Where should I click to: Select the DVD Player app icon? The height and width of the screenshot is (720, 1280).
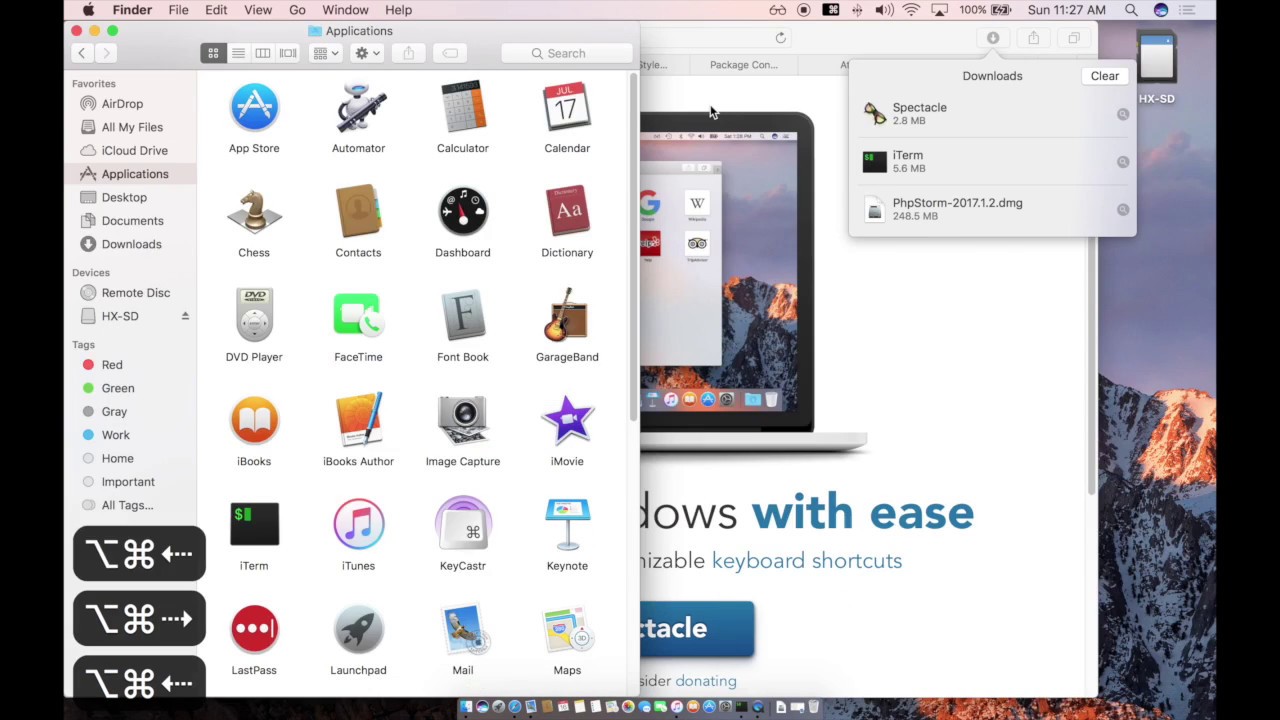(254, 316)
